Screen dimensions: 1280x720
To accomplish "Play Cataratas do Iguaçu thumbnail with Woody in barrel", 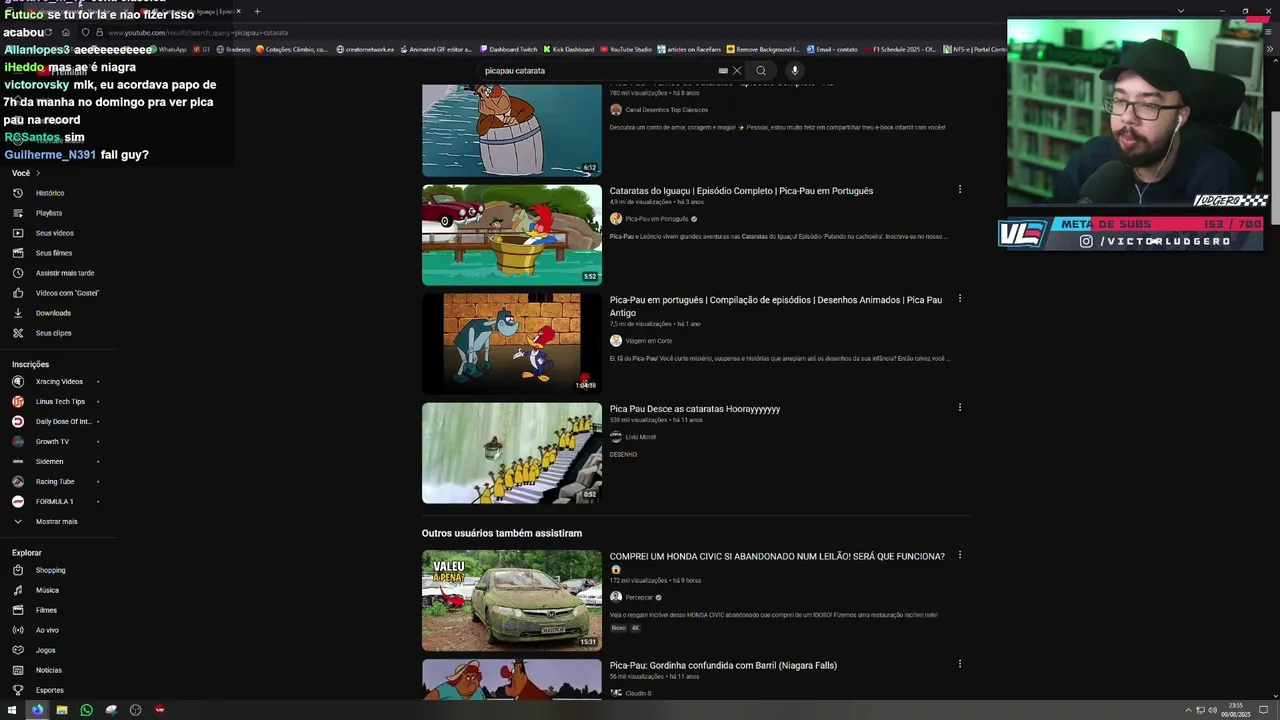I will (512, 235).
